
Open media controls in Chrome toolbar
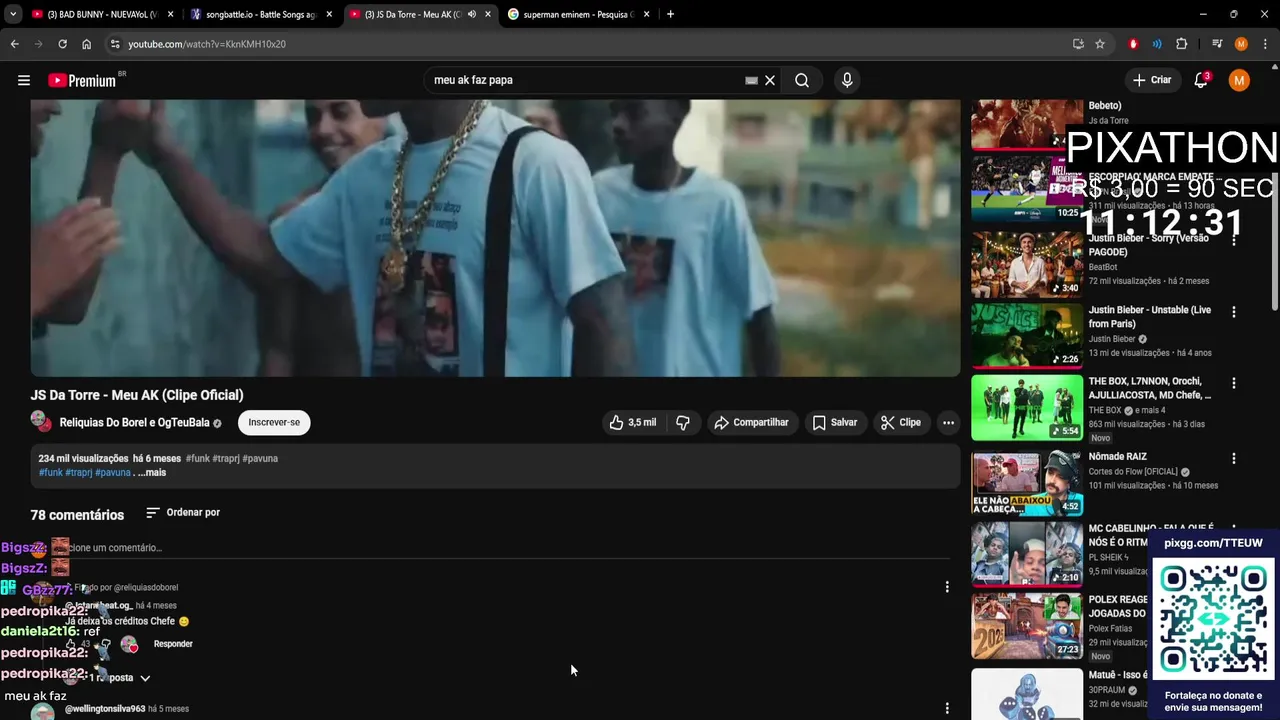click(1217, 44)
